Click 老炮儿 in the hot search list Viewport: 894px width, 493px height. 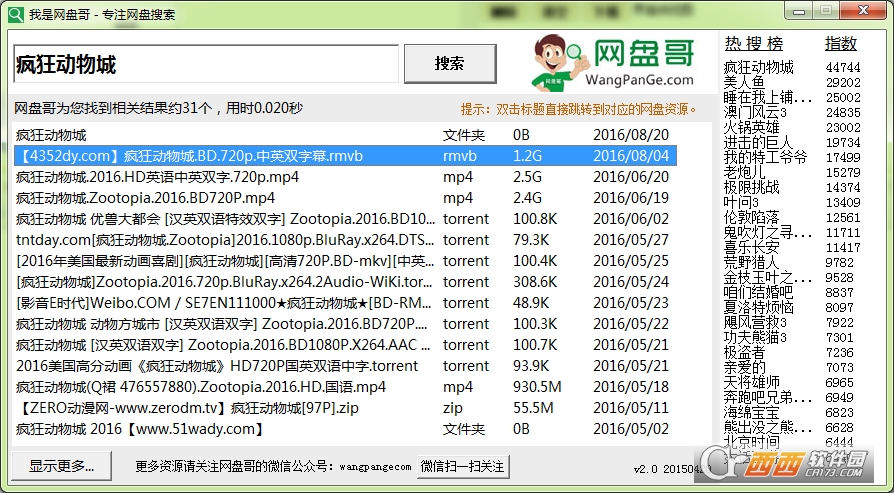coord(744,172)
